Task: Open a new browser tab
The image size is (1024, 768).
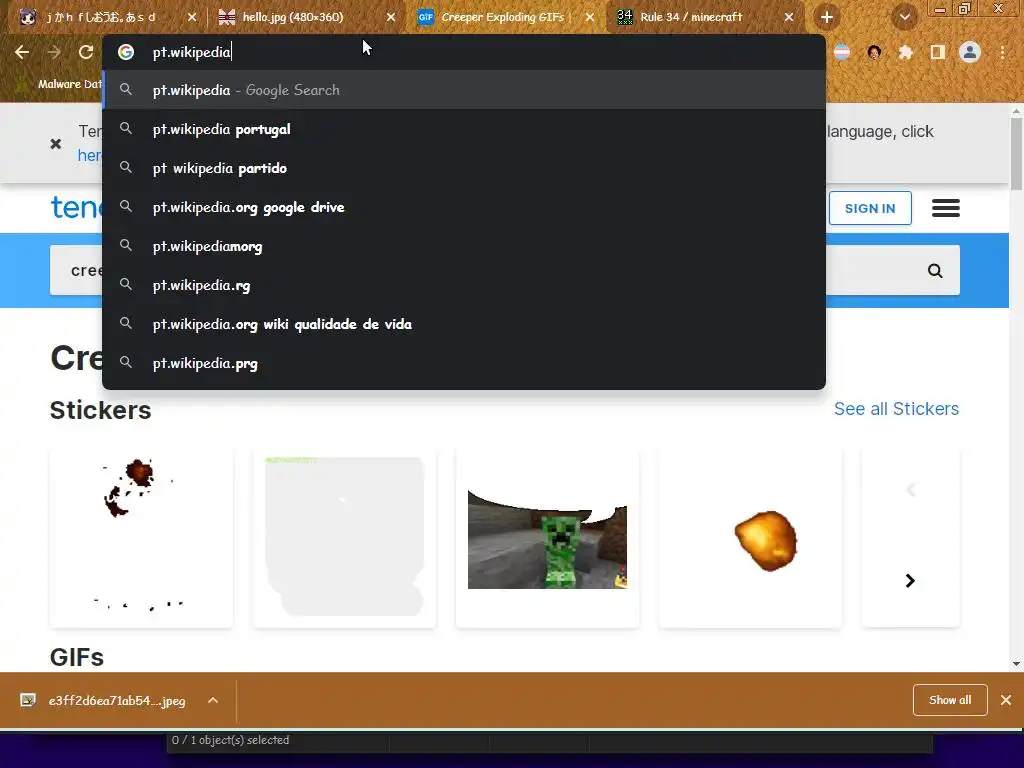Action: pos(827,17)
